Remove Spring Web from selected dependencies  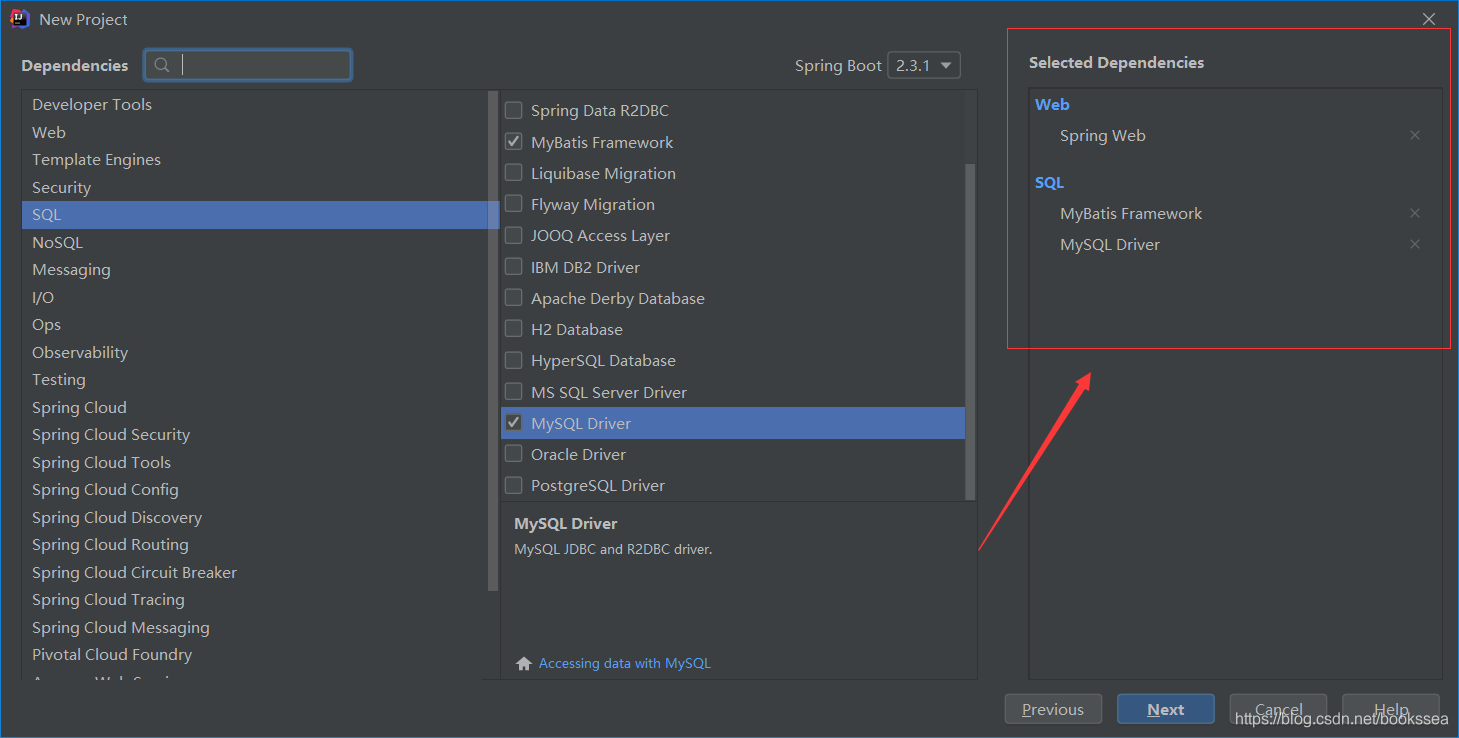click(x=1415, y=135)
